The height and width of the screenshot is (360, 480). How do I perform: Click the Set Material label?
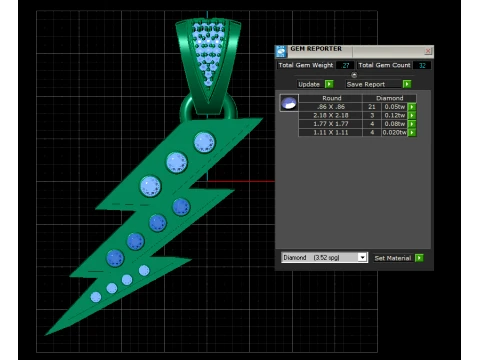click(x=393, y=258)
